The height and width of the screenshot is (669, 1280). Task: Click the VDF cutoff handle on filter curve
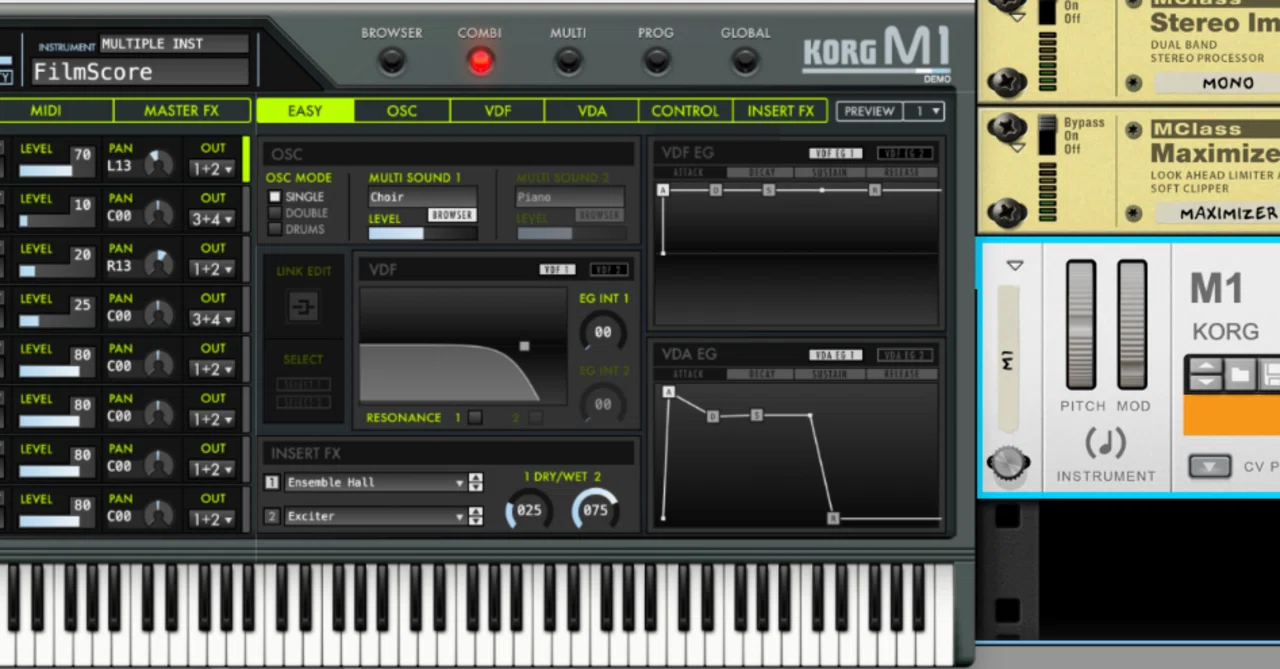click(524, 346)
